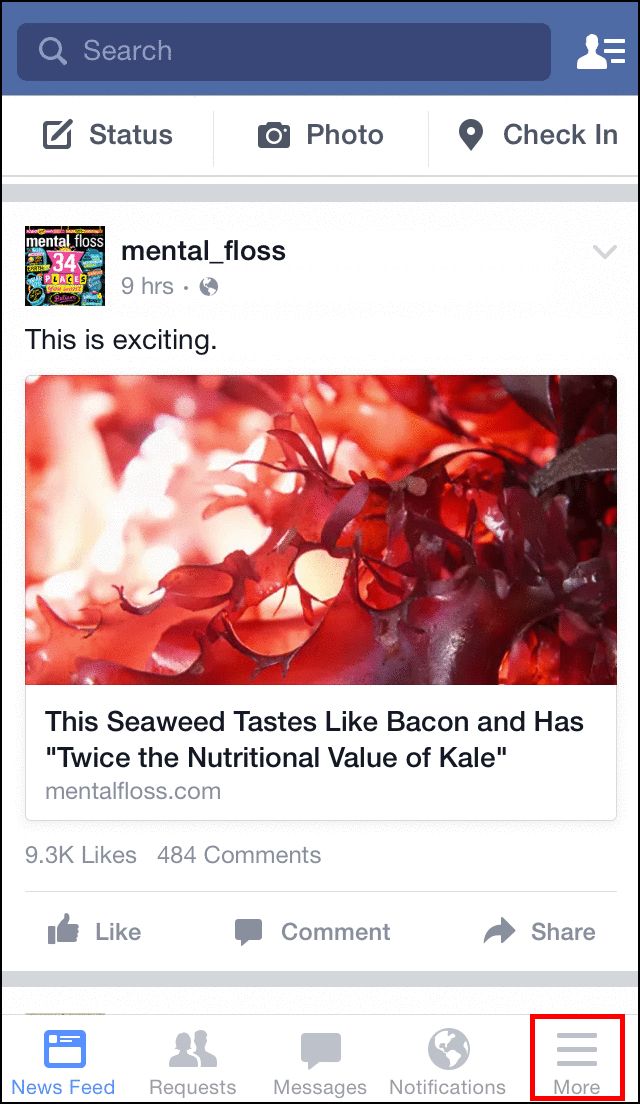
Task: Open the Requests tab
Action: coord(192,1062)
